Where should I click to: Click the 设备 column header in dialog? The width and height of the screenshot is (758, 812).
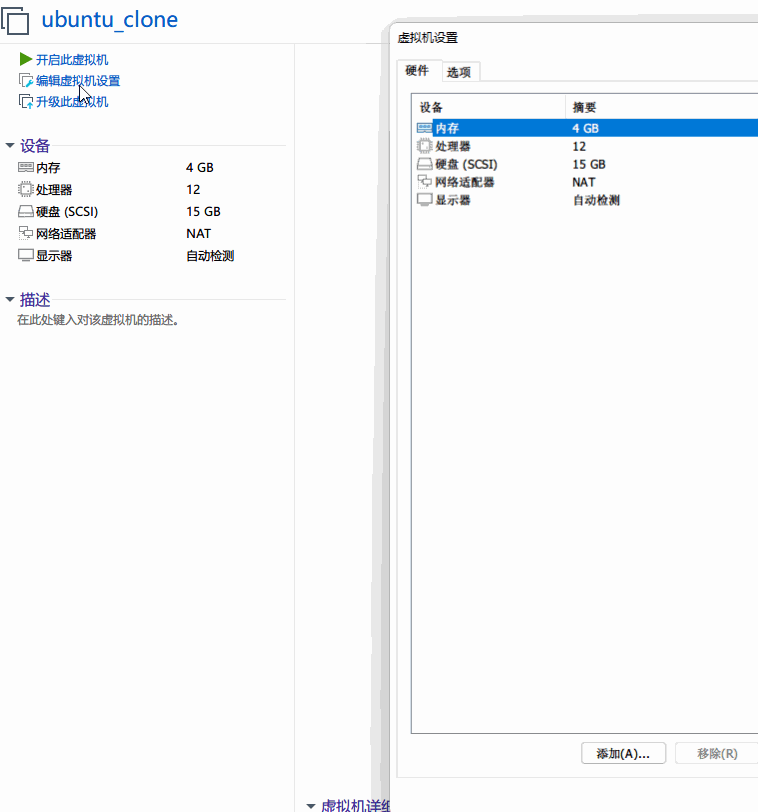coord(488,107)
